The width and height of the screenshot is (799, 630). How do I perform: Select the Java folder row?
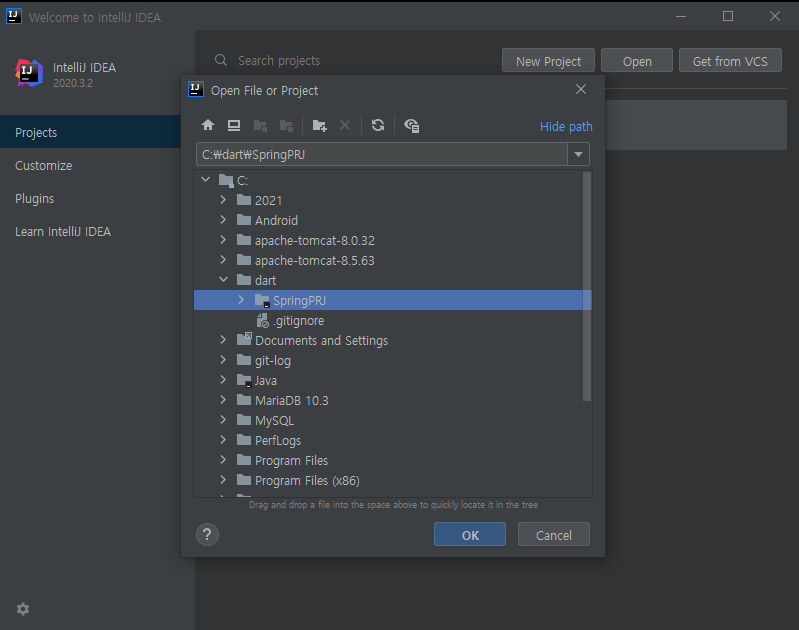[393, 381]
